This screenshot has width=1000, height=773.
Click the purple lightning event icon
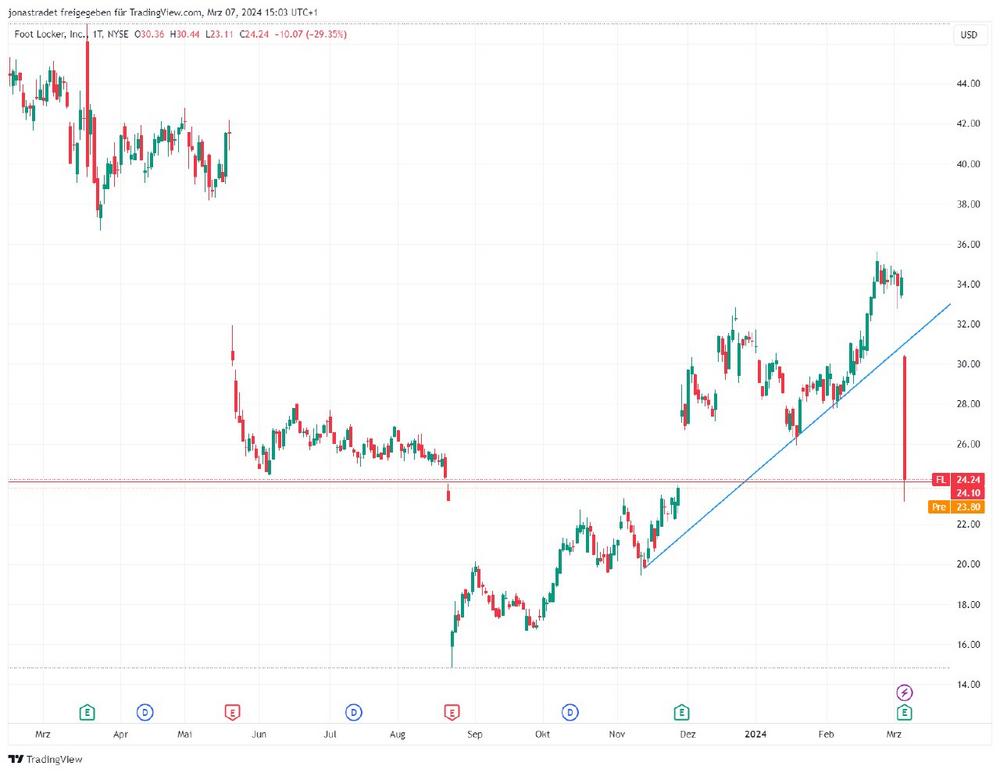(x=904, y=692)
